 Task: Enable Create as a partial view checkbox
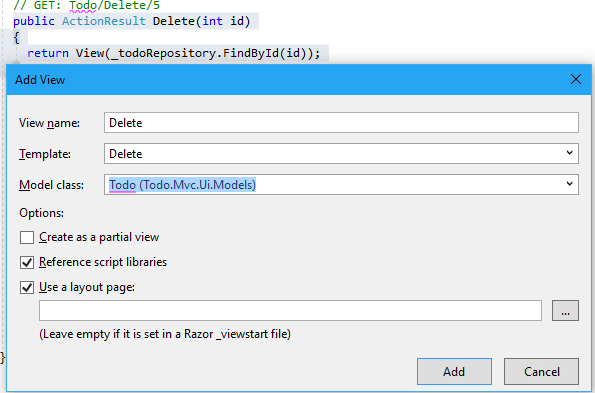coord(27,237)
